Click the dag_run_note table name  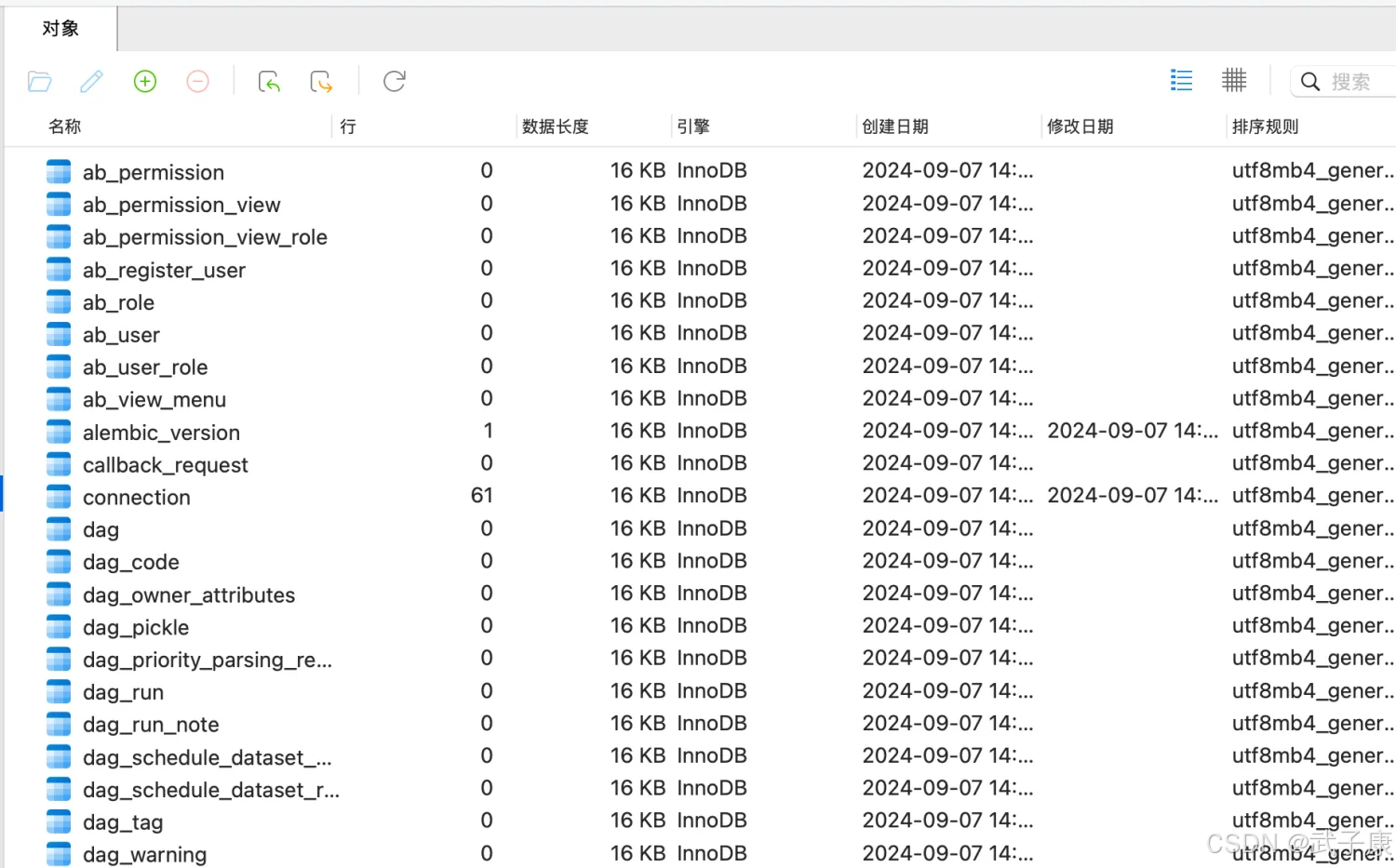click(151, 725)
